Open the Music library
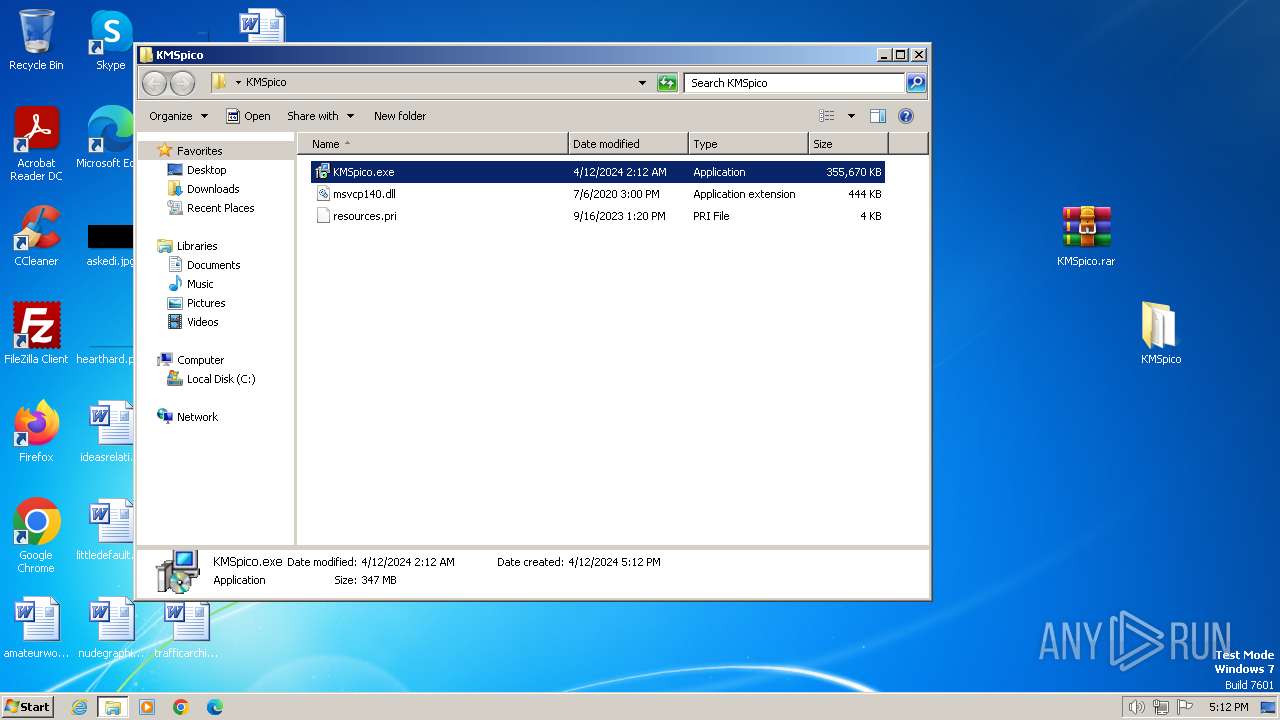The width and height of the screenshot is (1280, 720). pos(200,284)
